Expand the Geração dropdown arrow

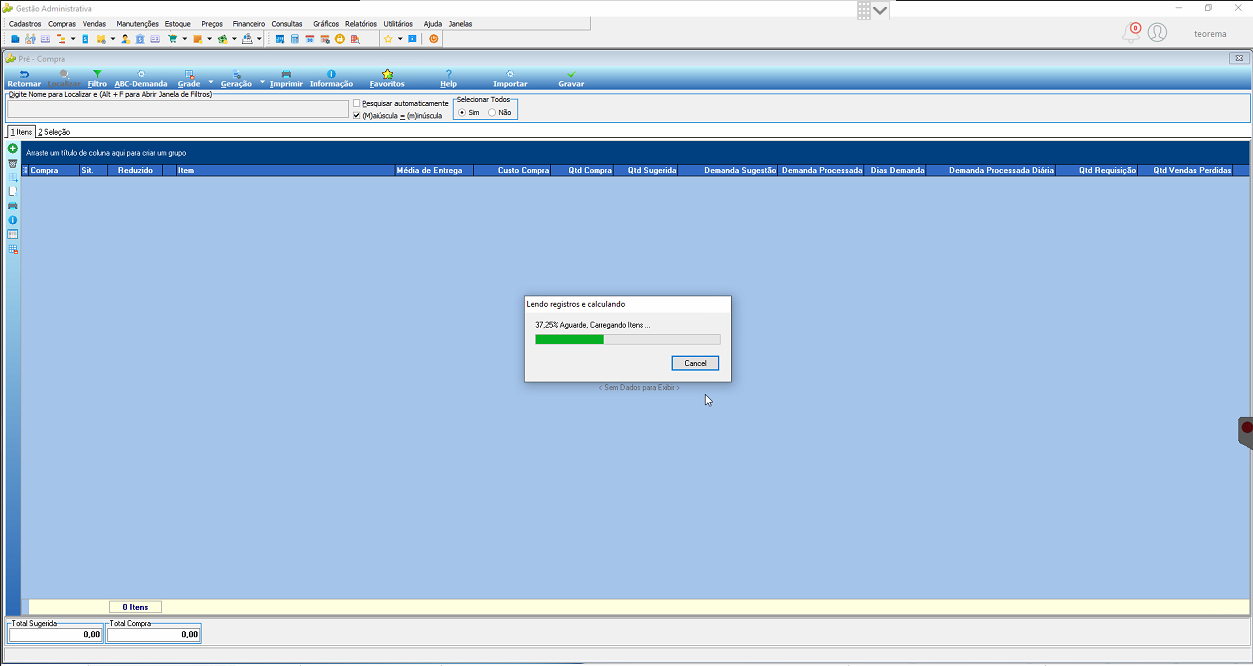pyautogui.click(x=262, y=82)
